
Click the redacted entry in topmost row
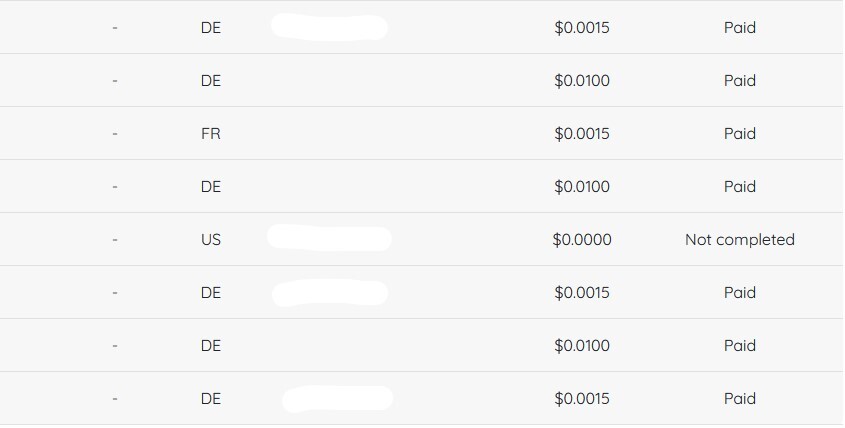[x=329, y=27]
